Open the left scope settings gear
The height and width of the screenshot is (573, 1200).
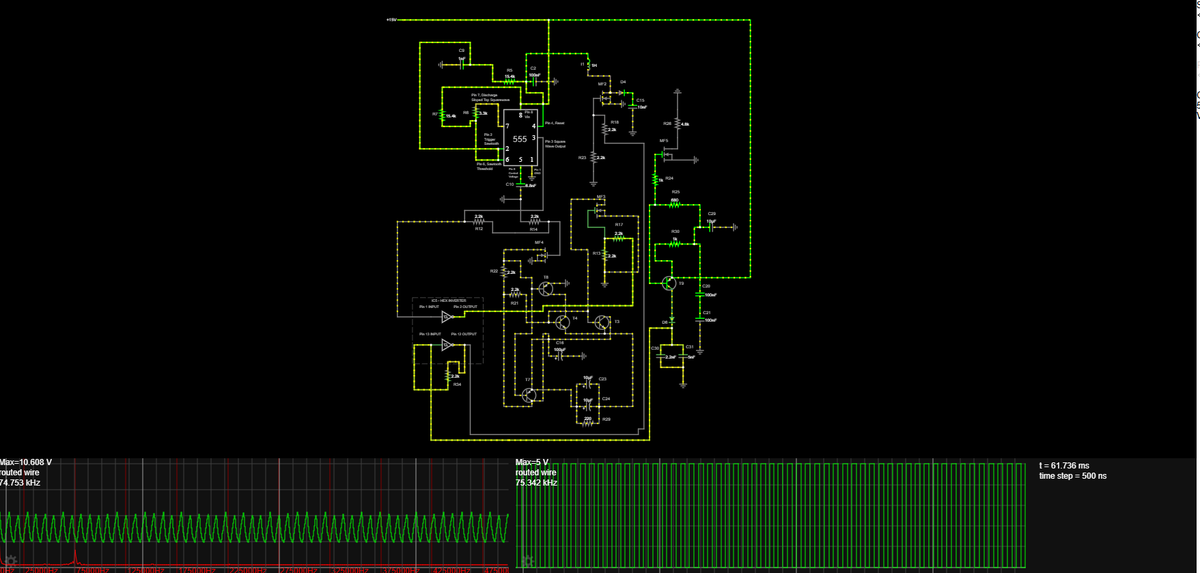11,562
